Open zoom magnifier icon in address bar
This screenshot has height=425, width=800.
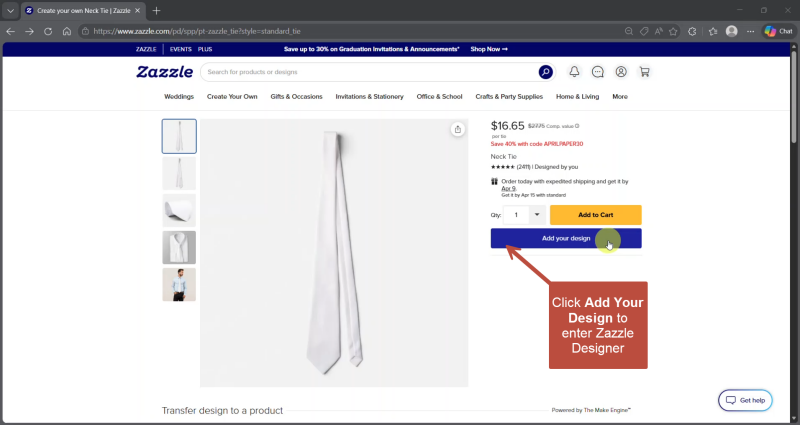(x=629, y=32)
